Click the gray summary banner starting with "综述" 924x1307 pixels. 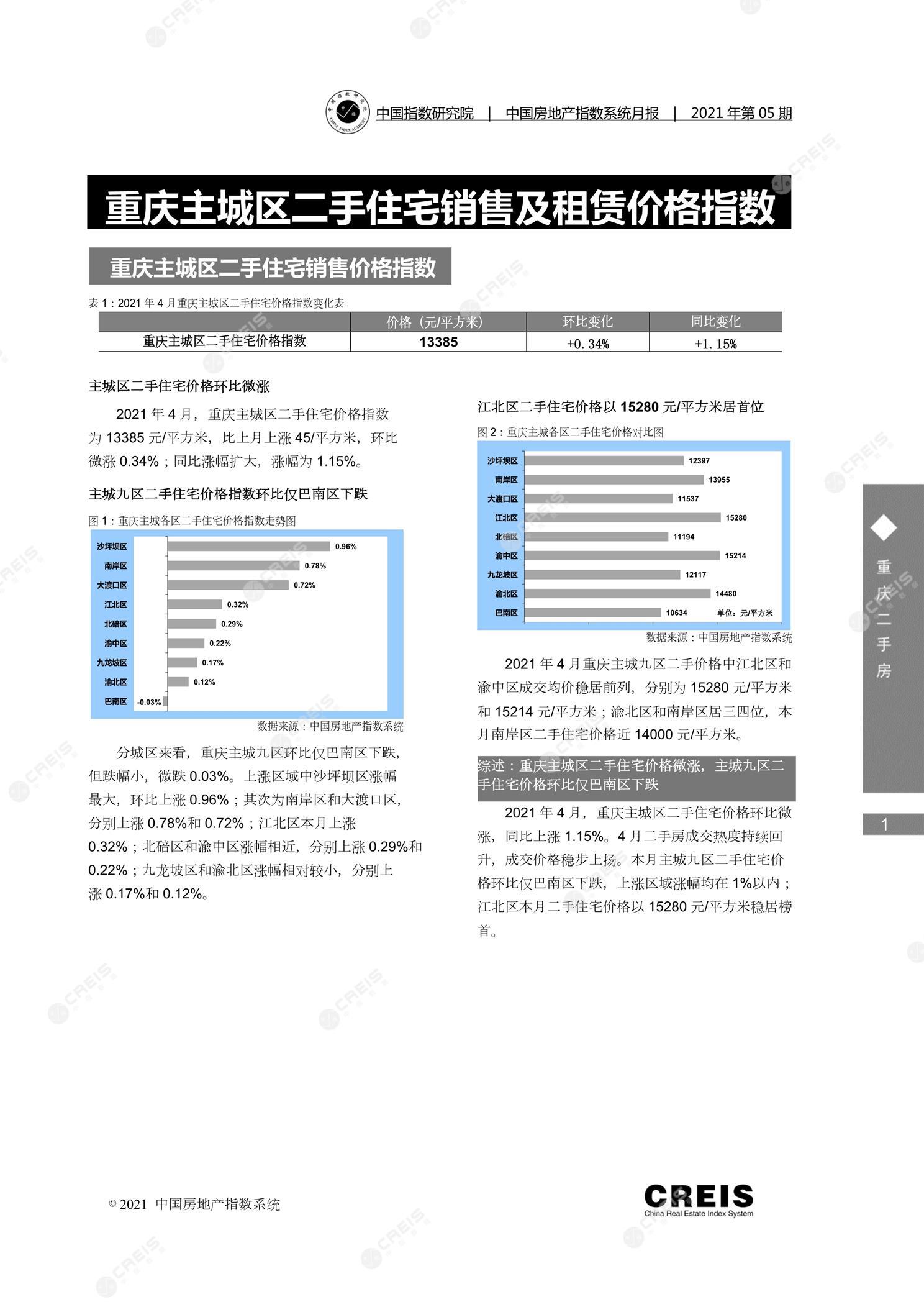click(x=636, y=778)
